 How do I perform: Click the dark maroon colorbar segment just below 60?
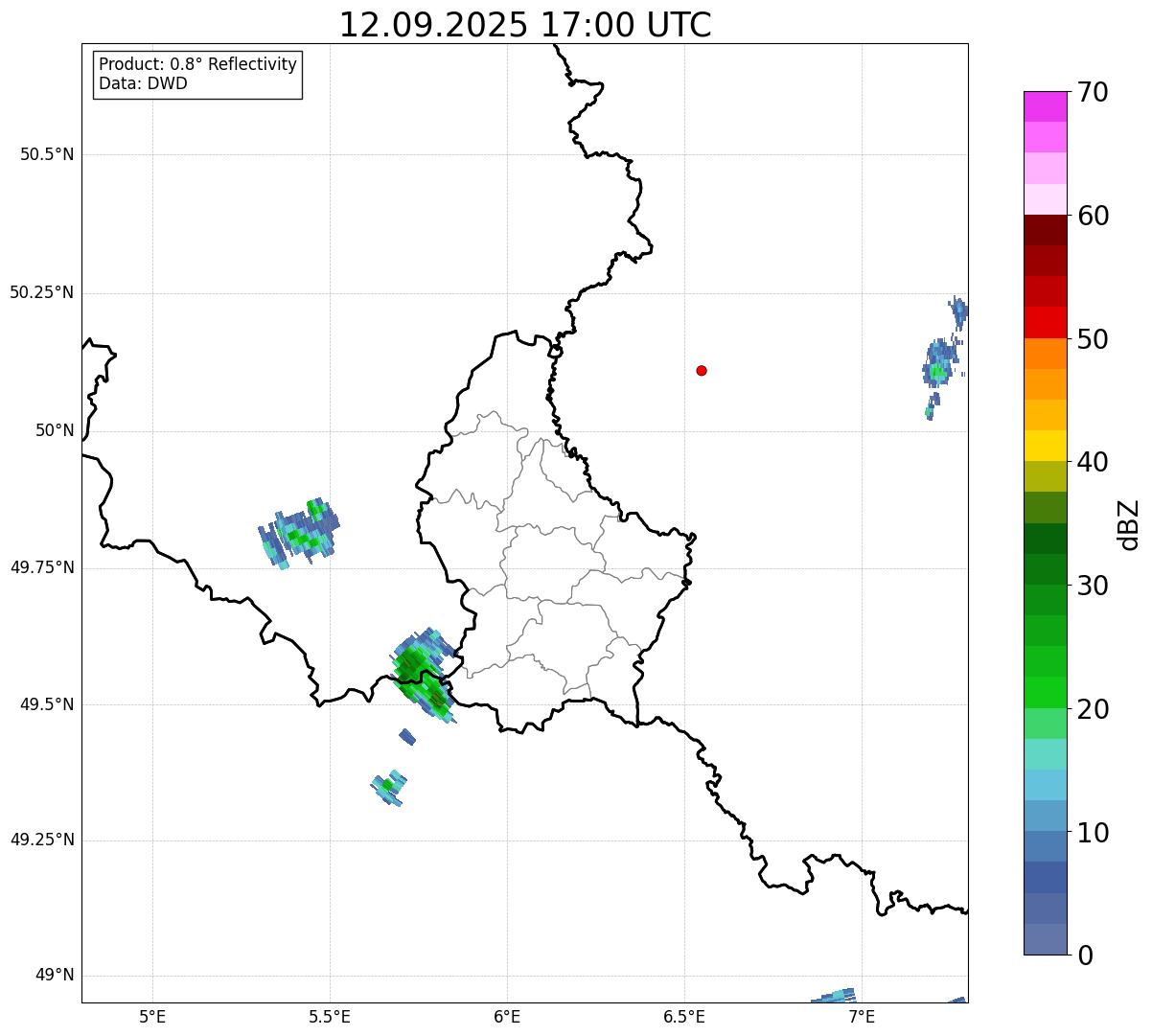pyautogui.click(x=1045, y=230)
